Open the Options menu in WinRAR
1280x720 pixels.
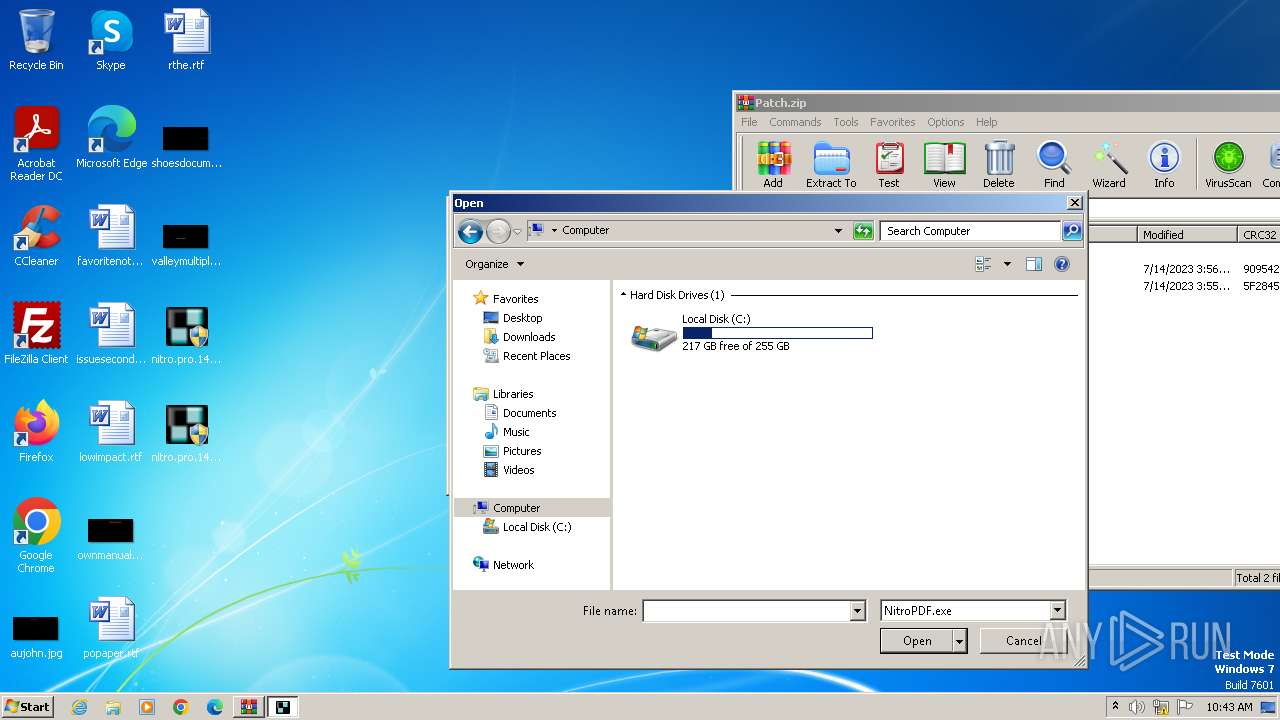945,122
